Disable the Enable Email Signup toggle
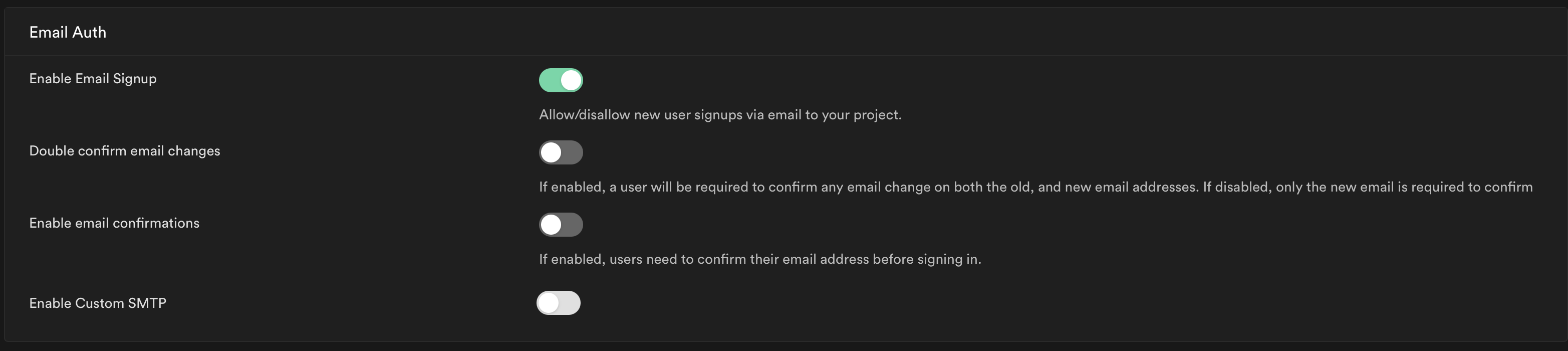Viewport: 1568px width, 351px height. (x=561, y=80)
